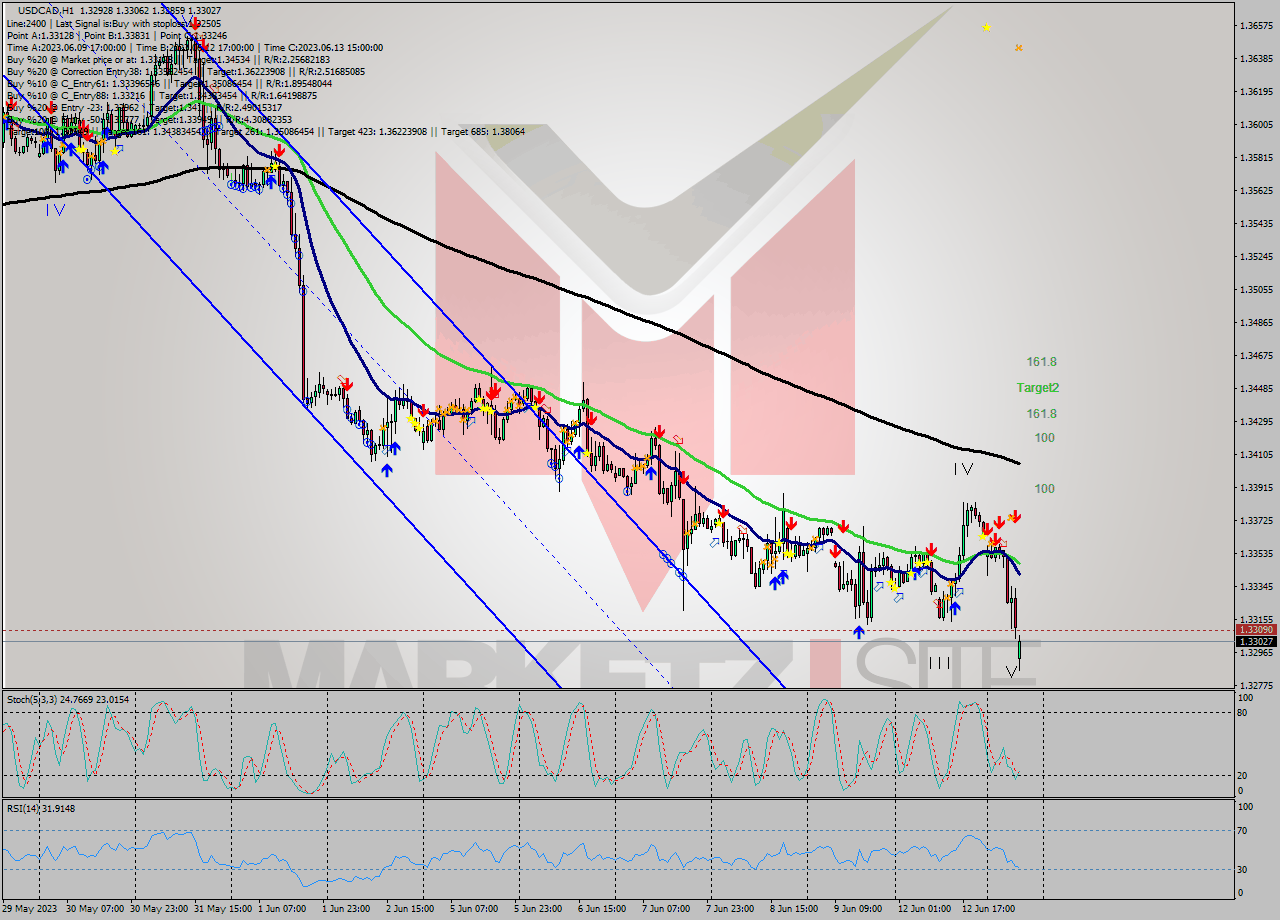Click the 1.33725 price axis label
Screen dimensions: 1280x920
click(1255, 521)
